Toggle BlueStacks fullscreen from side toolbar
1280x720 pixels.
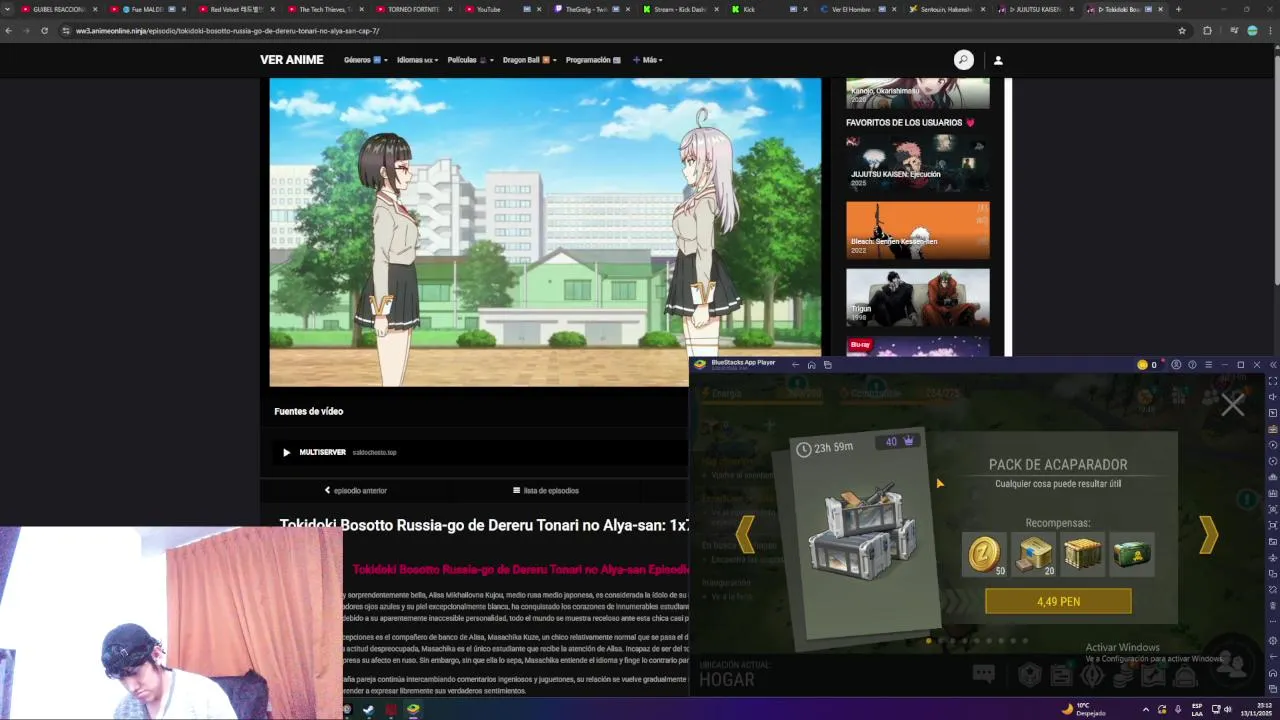pyautogui.click(x=1272, y=381)
